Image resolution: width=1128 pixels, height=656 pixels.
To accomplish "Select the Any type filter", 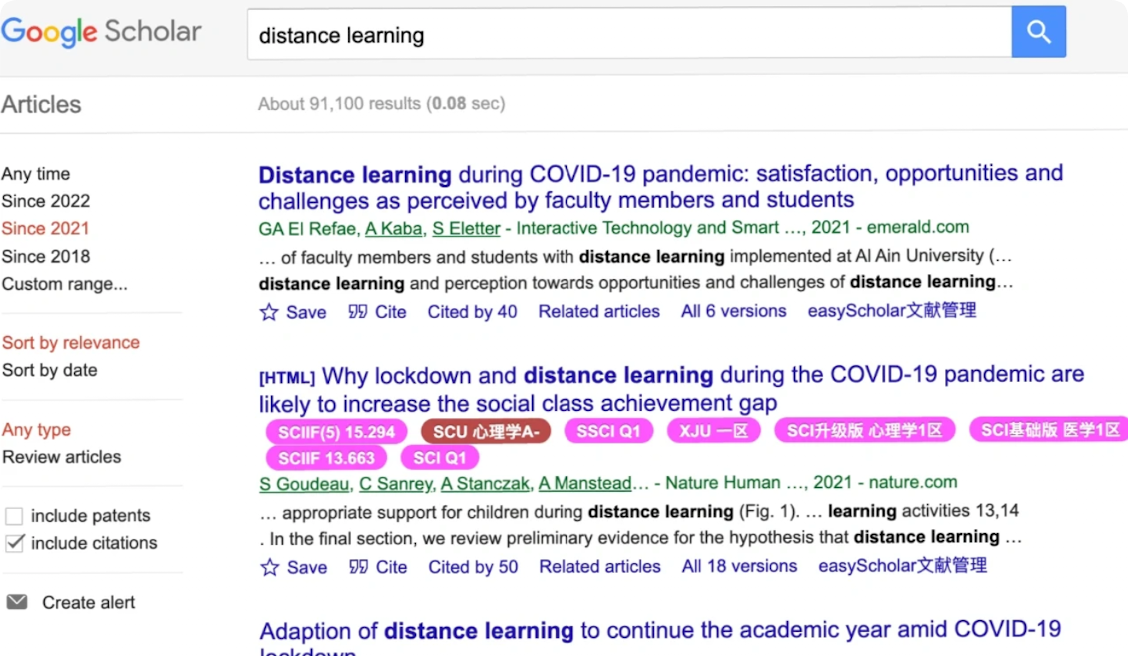I will pyautogui.click(x=37, y=430).
